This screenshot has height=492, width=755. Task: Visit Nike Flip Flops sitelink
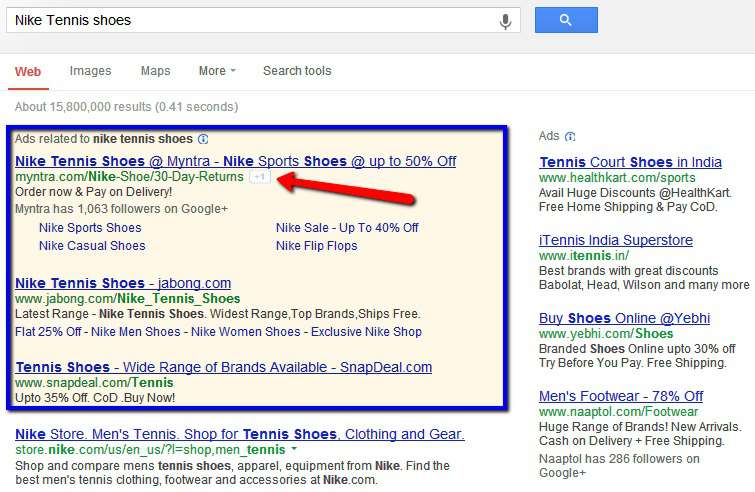[x=316, y=246]
